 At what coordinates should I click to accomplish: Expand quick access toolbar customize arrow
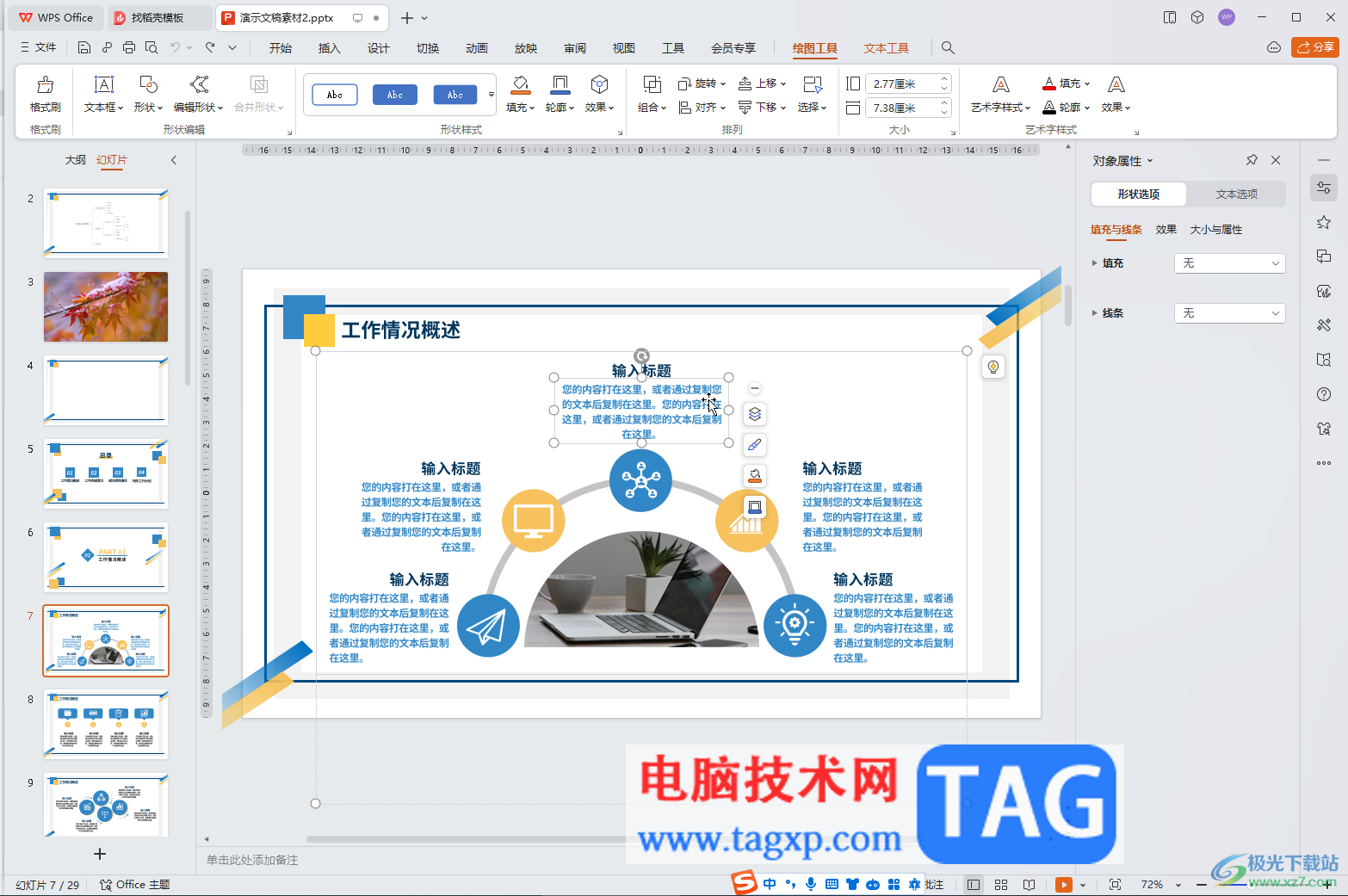232,48
